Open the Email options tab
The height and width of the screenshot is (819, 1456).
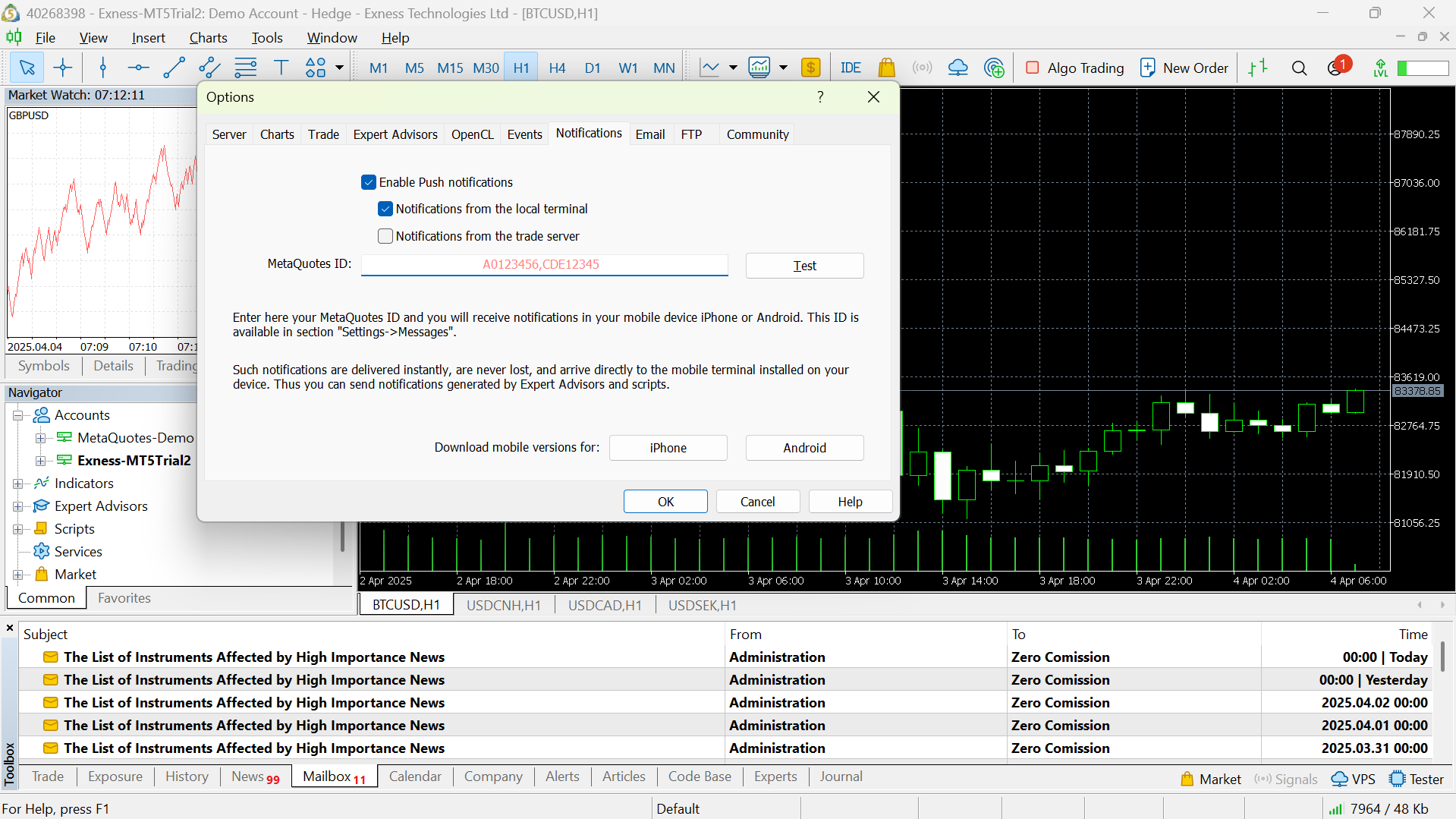[x=650, y=134]
